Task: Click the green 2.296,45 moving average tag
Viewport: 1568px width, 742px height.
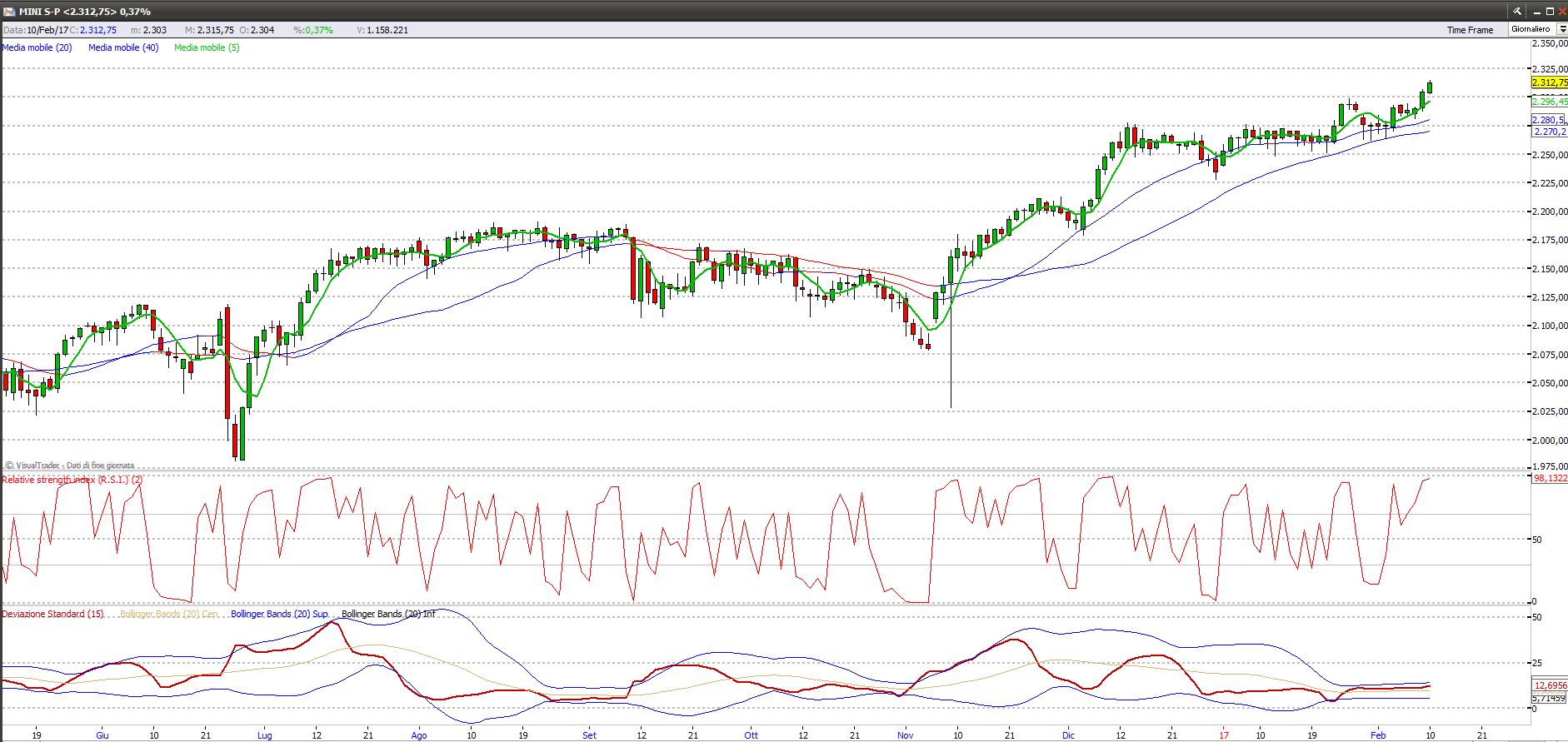Action: click(x=1549, y=102)
